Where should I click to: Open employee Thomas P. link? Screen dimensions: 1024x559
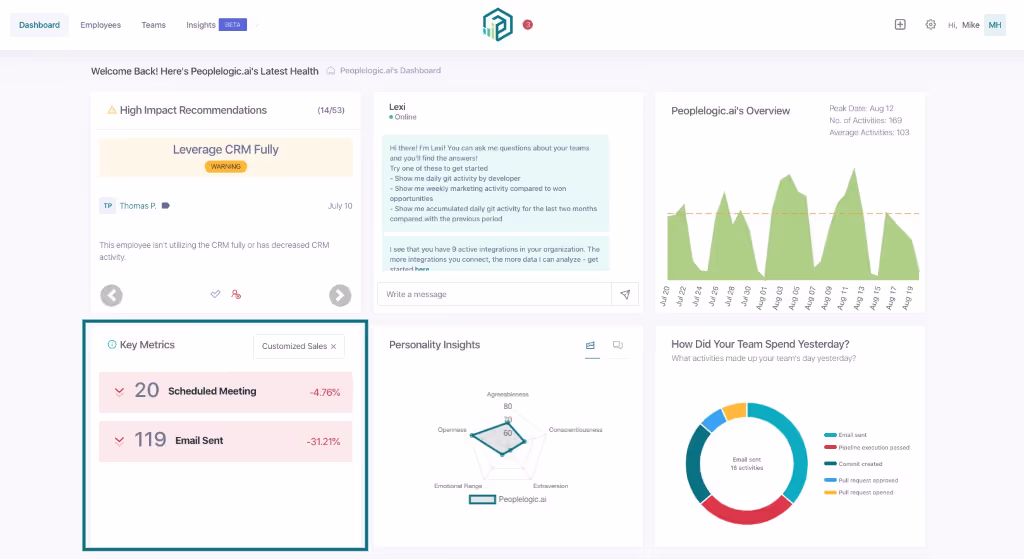click(138, 206)
